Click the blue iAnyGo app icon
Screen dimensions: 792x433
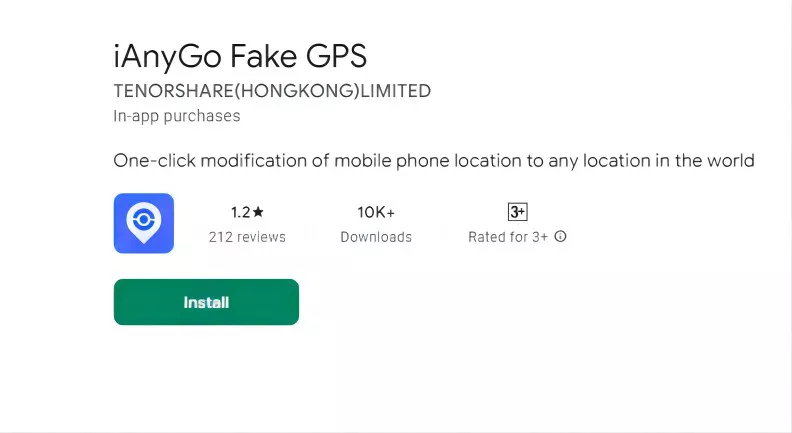pyautogui.click(x=144, y=223)
